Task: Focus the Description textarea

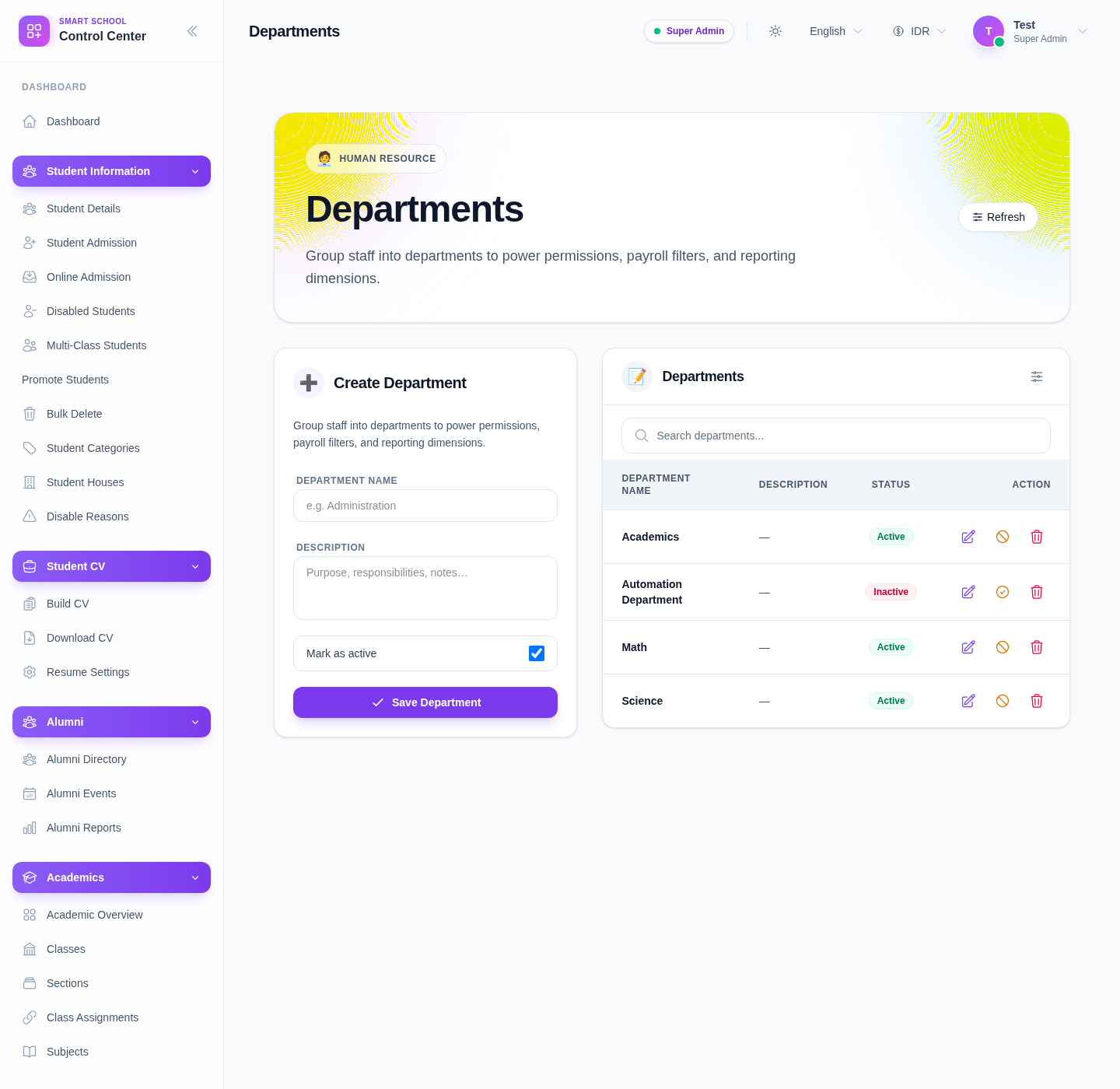Action: (x=425, y=588)
